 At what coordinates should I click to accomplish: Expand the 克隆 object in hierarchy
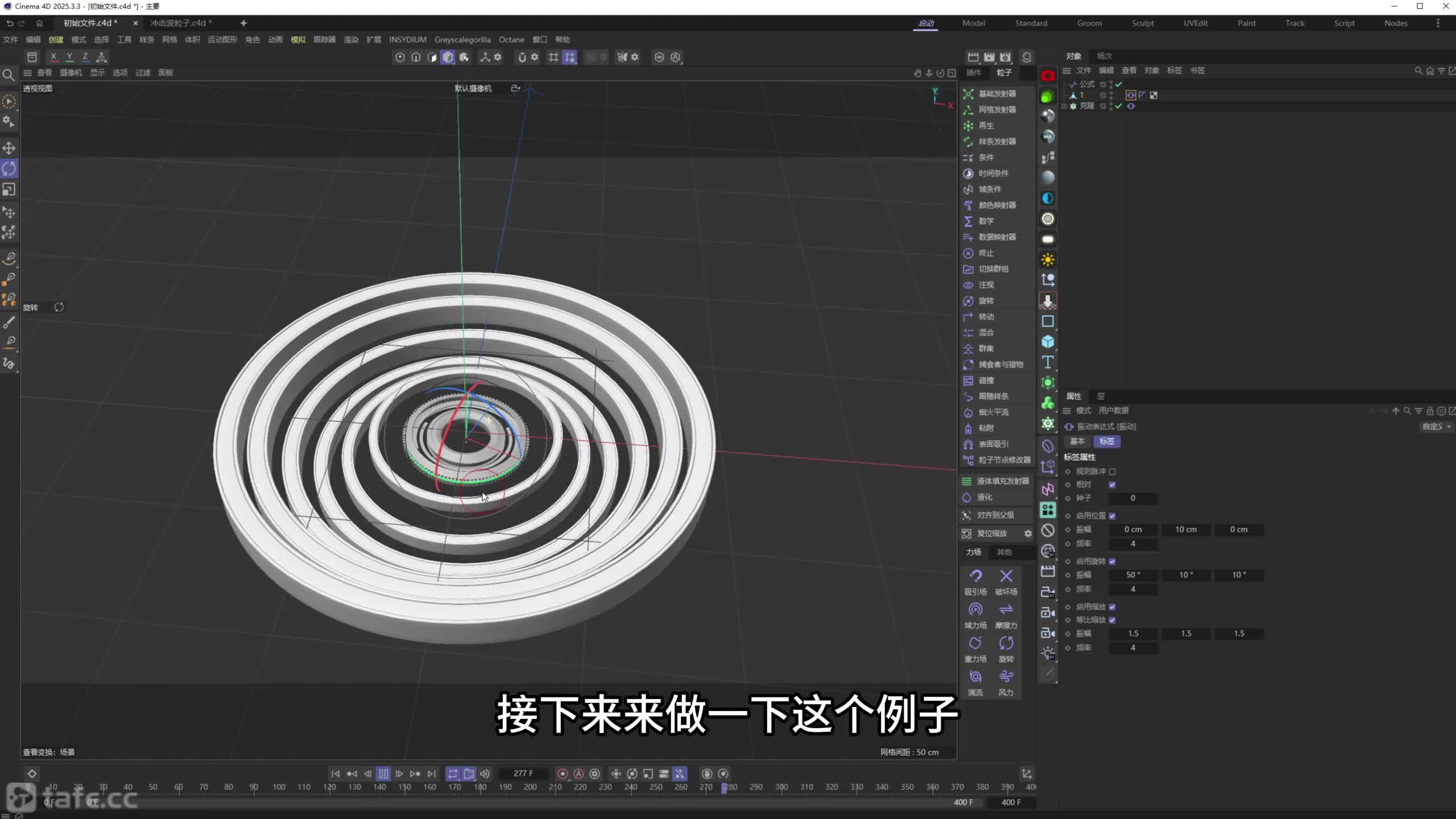point(1064,106)
